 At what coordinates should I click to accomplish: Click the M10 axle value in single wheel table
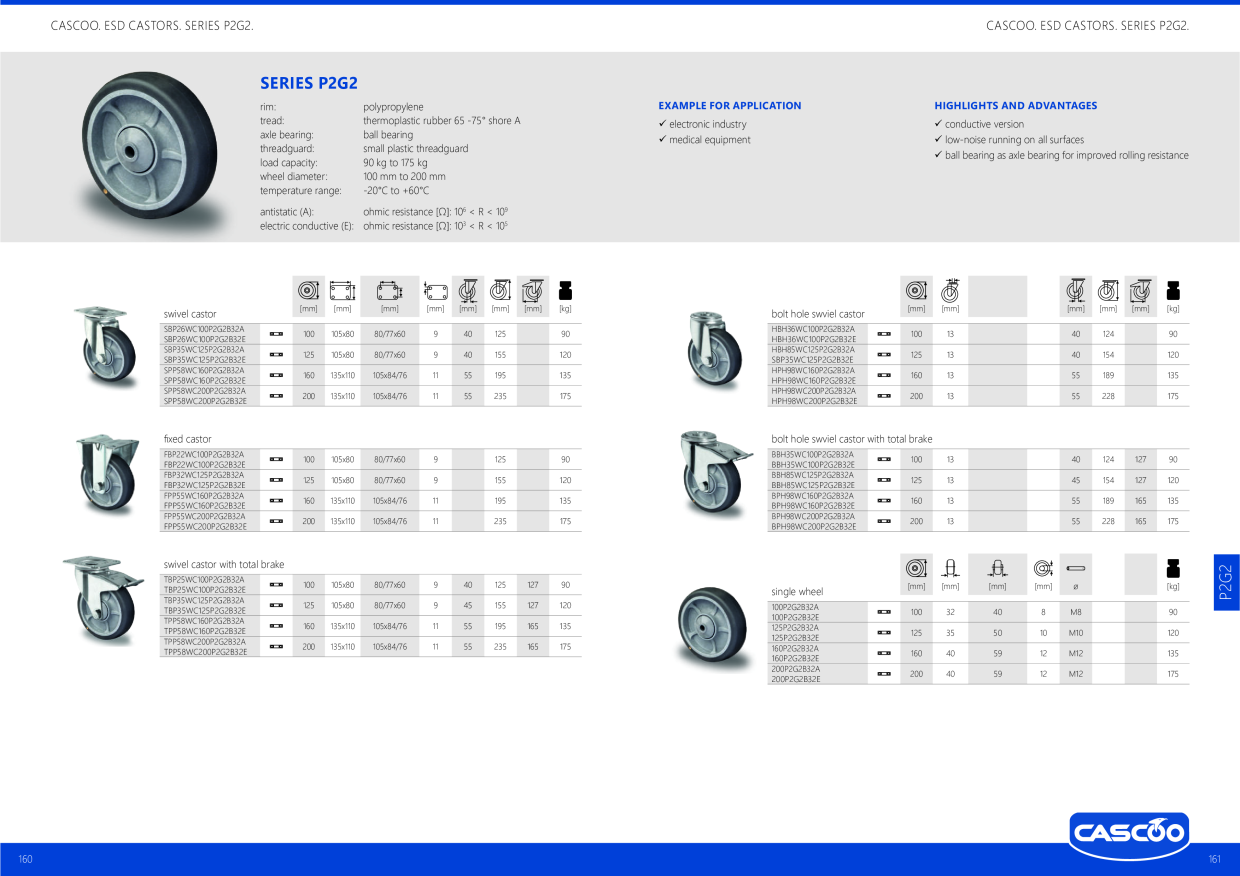tap(1076, 633)
